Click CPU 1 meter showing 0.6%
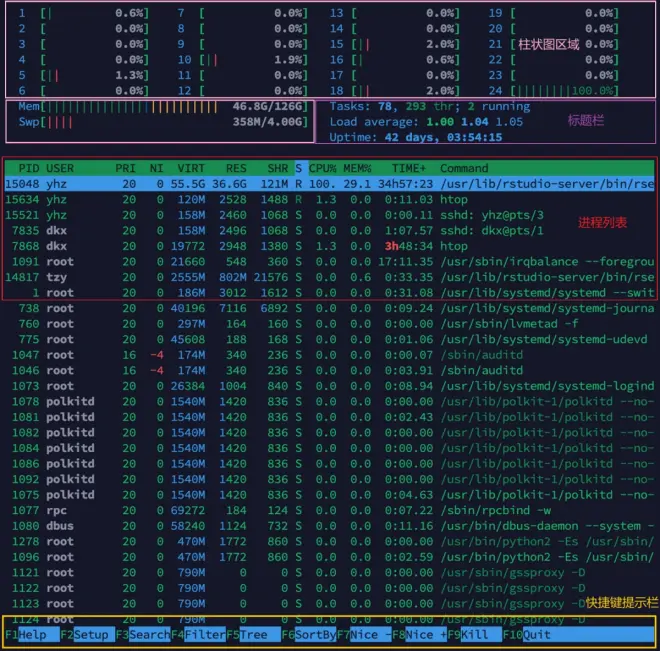660x651 pixels. coord(83,13)
